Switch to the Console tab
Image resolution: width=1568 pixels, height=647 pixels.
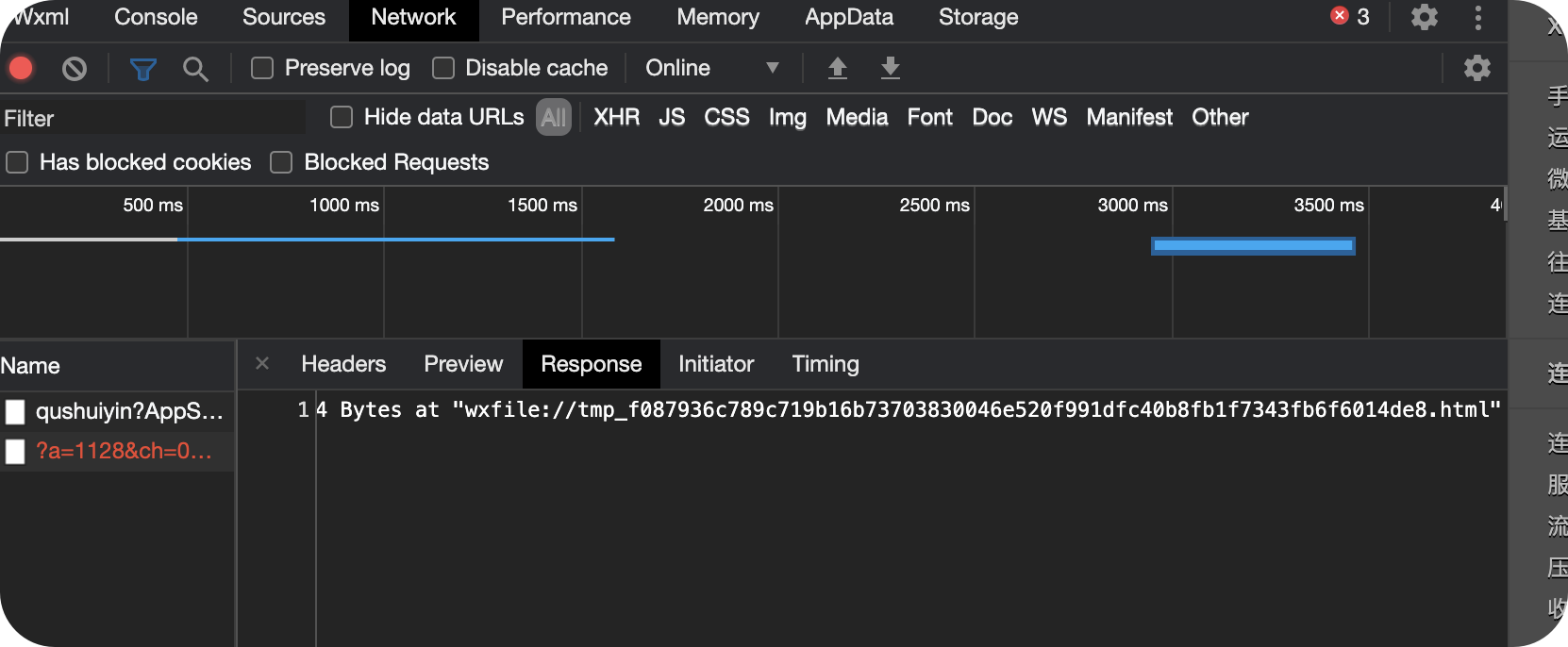pyautogui.click(x=156, y=17)
